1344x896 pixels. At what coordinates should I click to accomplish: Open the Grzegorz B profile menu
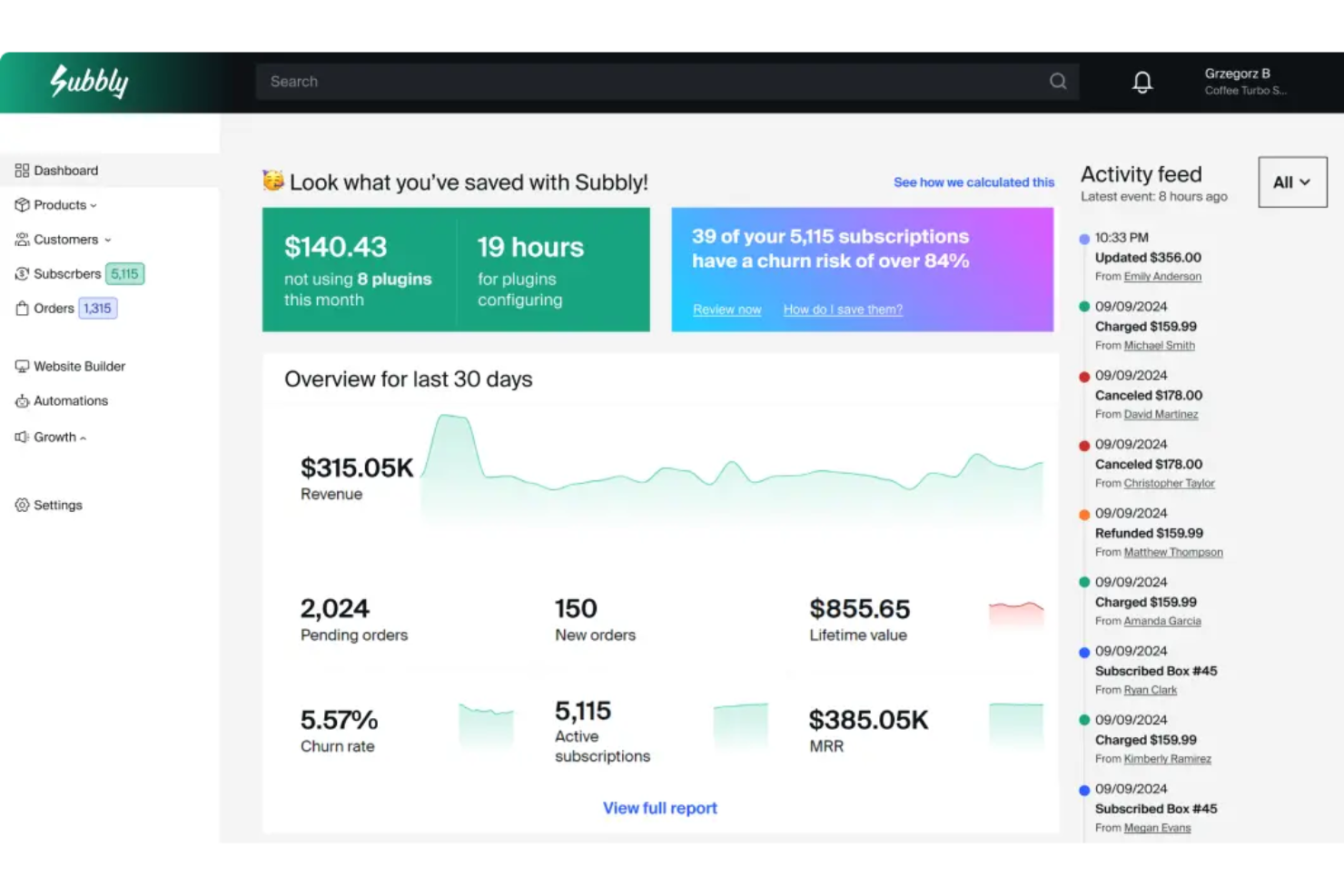[x=1245, y=81]
